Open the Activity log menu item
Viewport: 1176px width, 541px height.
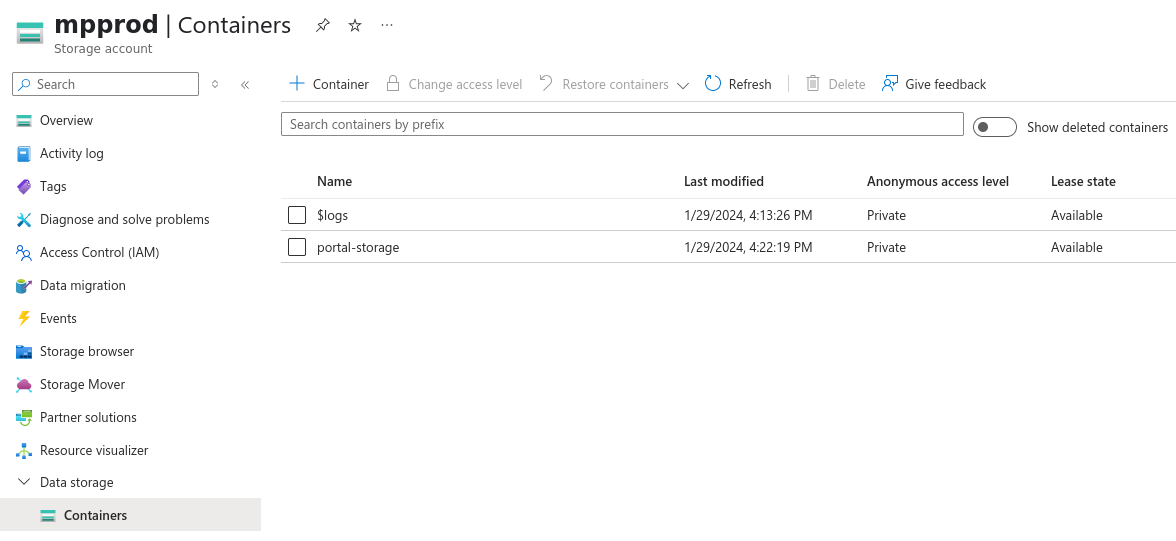(71, 153)
